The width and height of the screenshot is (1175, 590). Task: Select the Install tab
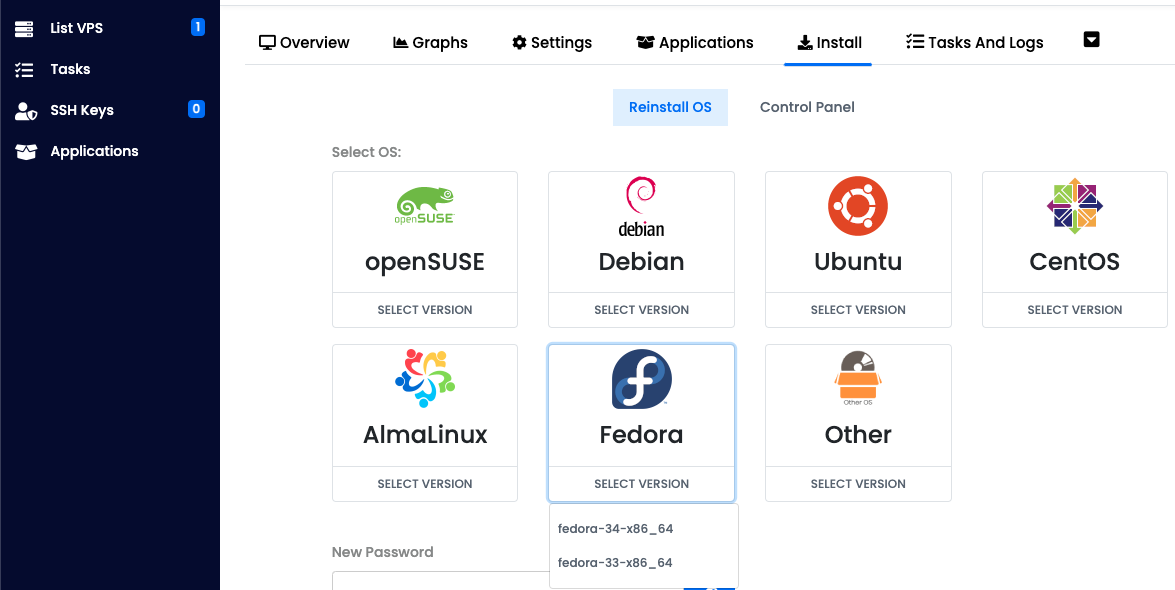[x=829, y=43]
